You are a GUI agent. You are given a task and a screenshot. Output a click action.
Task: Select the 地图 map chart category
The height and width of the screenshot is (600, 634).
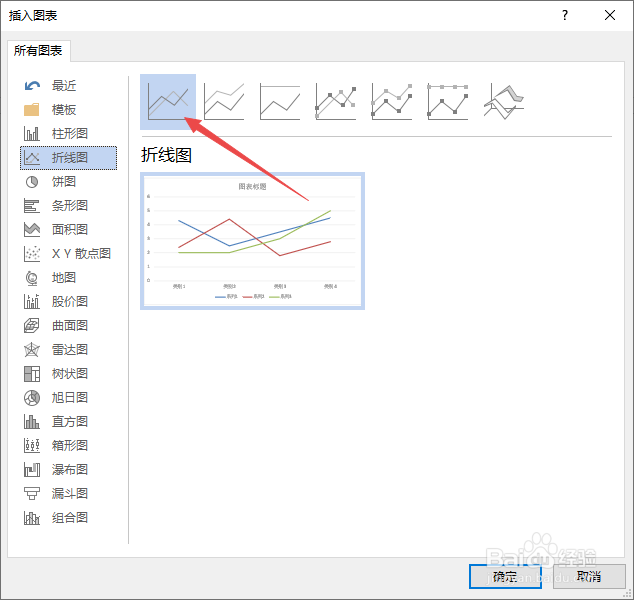click(x=68, y=277)
